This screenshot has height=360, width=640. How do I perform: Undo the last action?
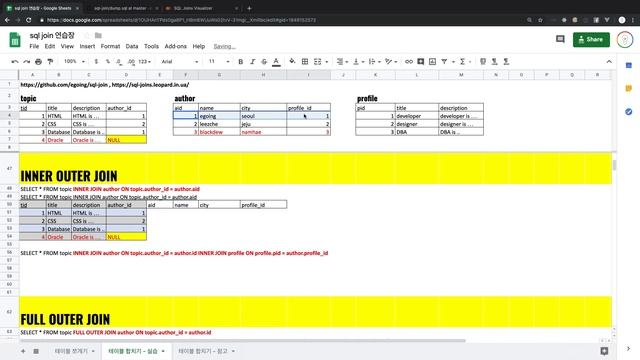click(x=15, y=62)
